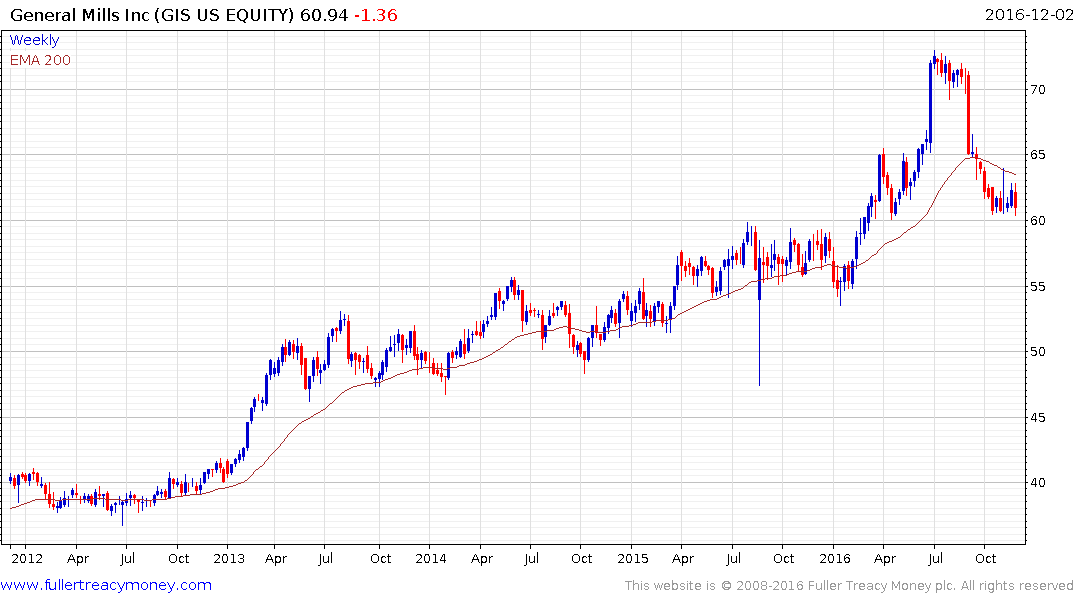The image size is (1075, 600).
Task: Click the 'EMA 200' indicator label
Action: (x=40, y=60)
